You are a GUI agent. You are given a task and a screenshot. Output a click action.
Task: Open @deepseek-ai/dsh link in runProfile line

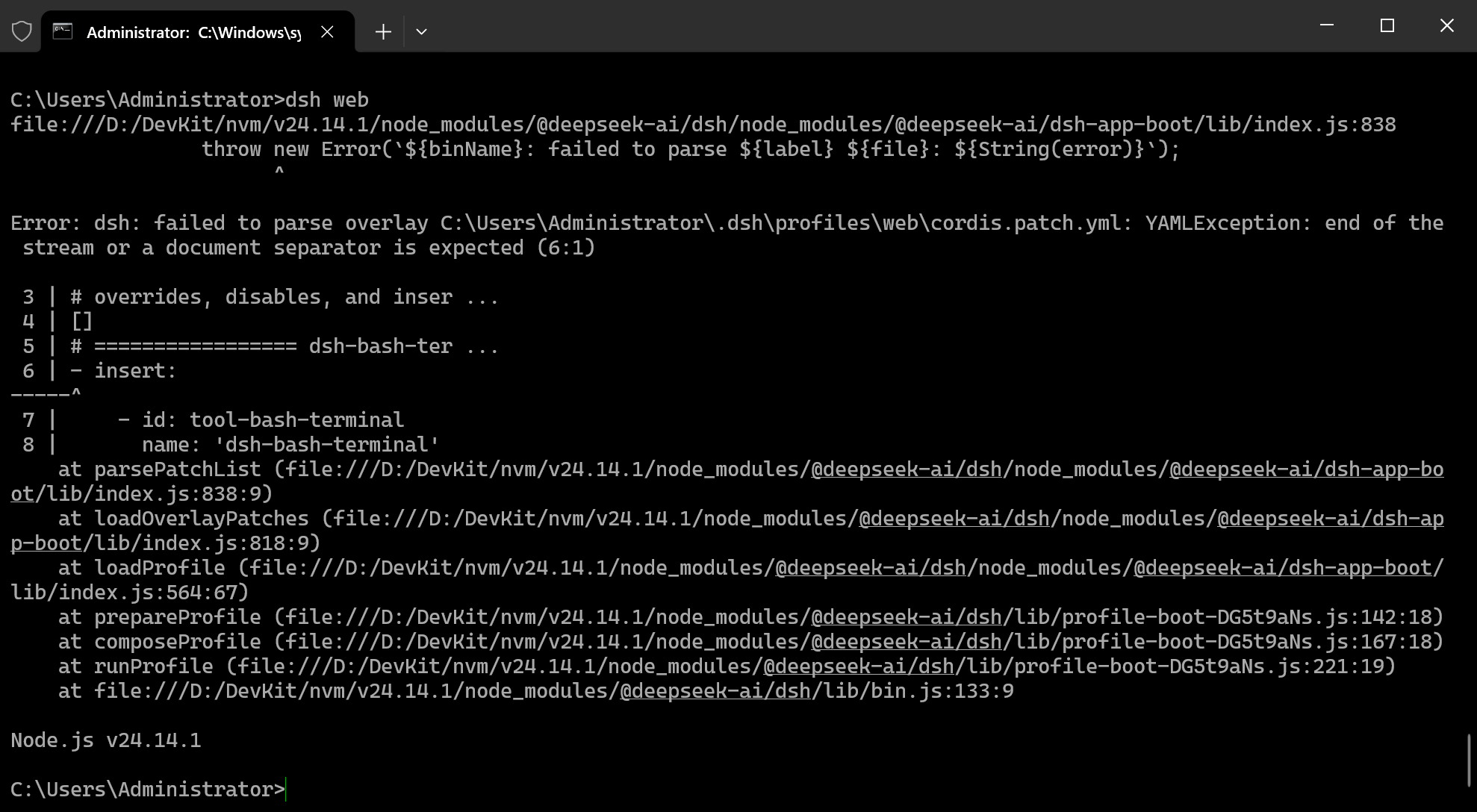pyautogui.click(x=859, y=666)
